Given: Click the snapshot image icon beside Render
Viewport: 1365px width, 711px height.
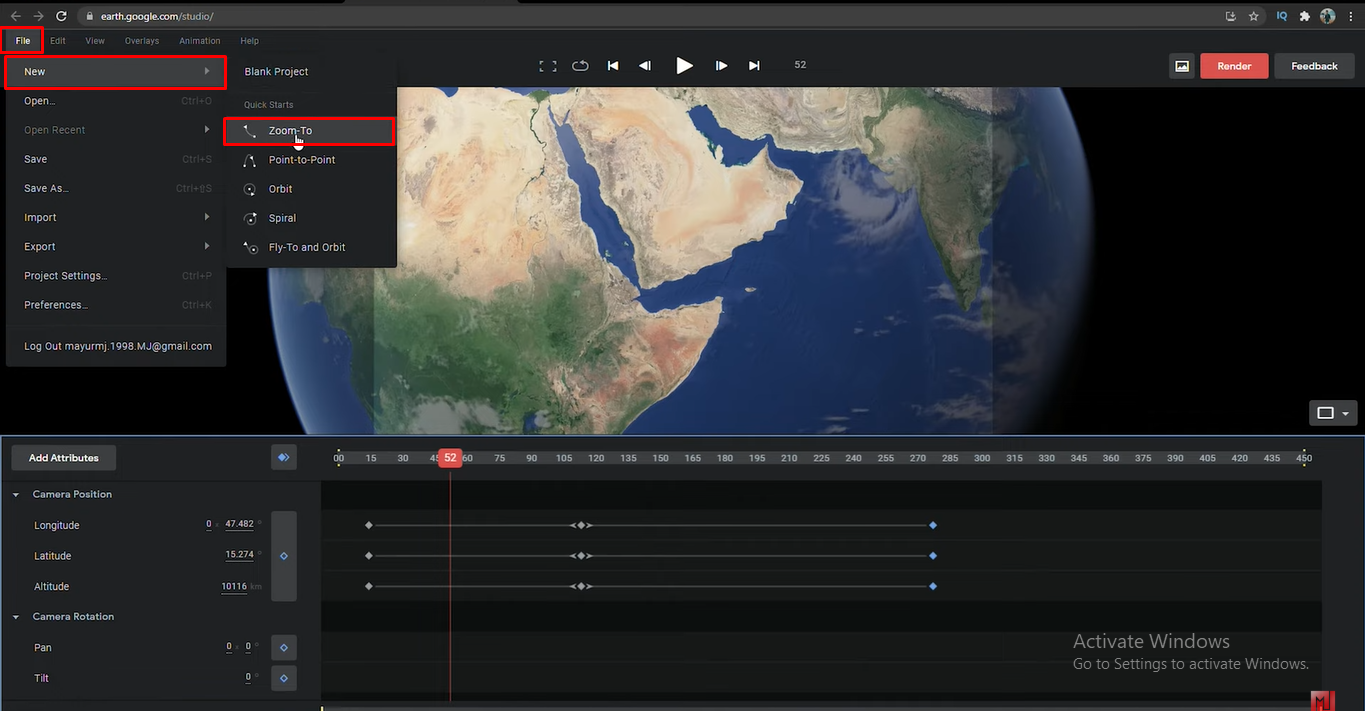Looking at the screenshot, I should 1182,66.
